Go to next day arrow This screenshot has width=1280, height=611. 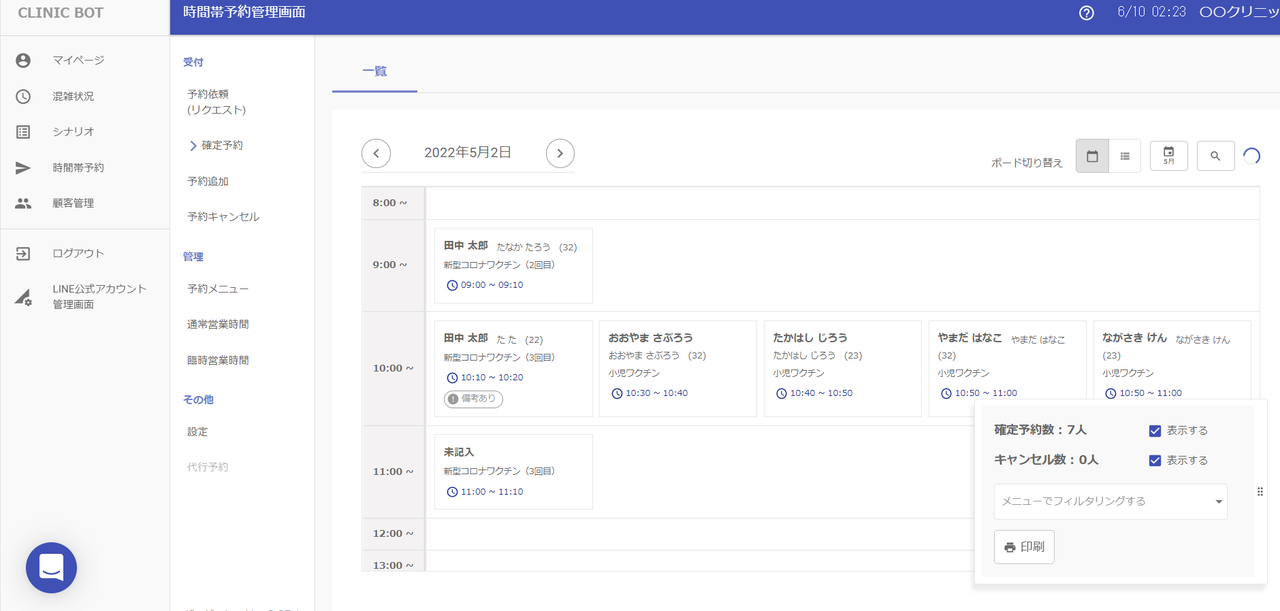click(560, 153)
